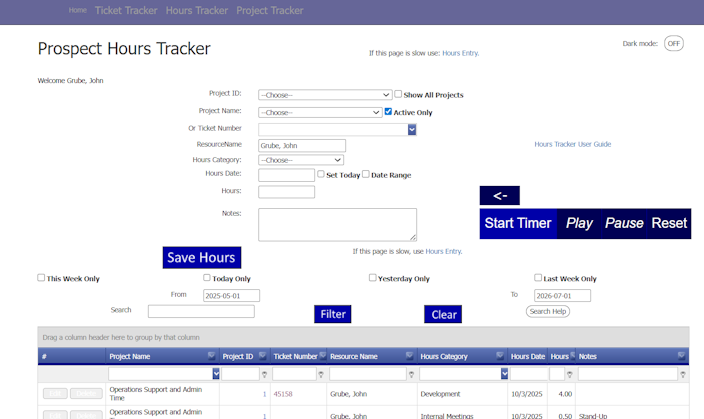
Task: Expand the Ticket Number combo box arrow
Action: (x=412, y=129)
